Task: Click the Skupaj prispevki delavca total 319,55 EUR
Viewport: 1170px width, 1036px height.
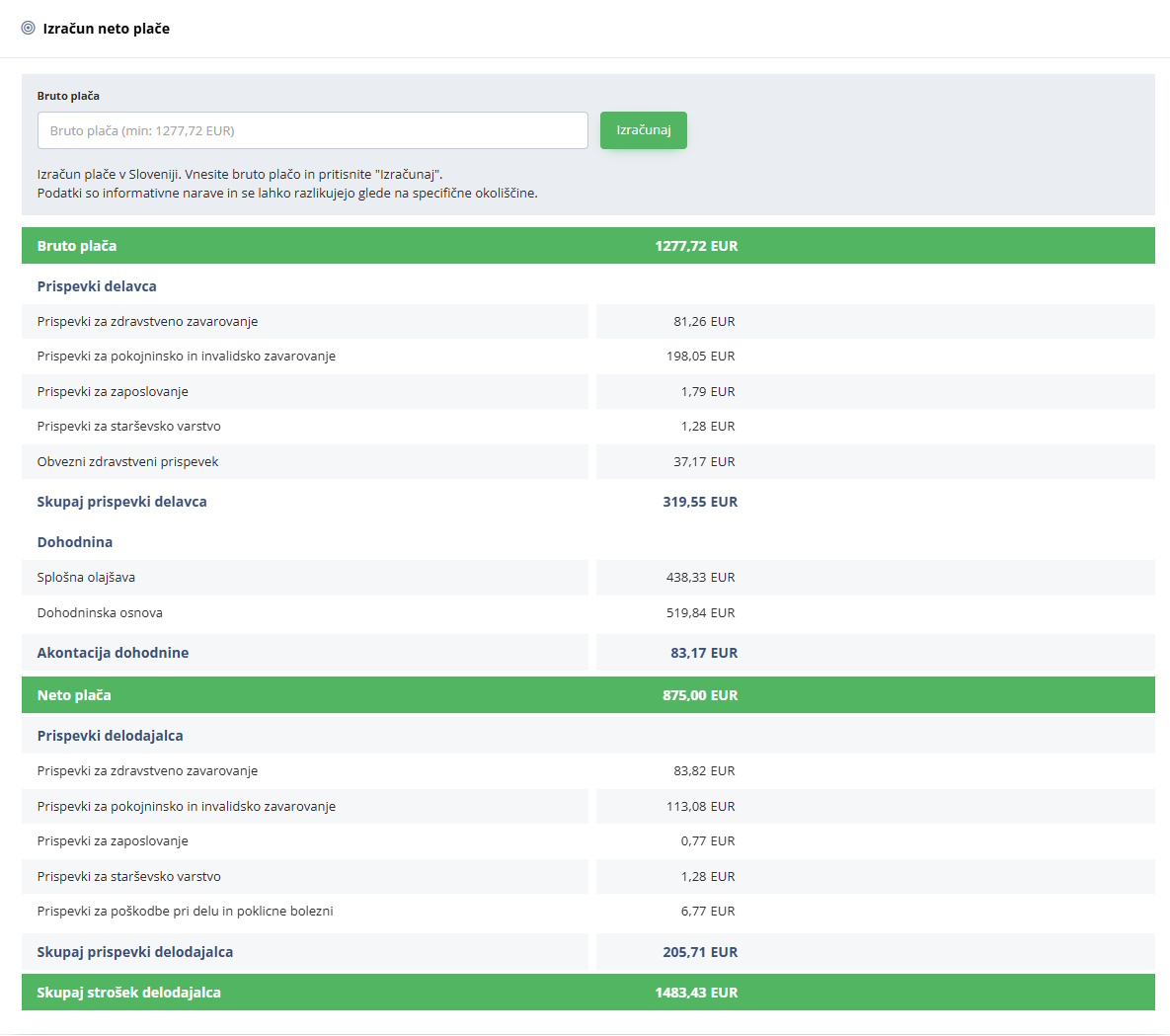Action: point(700,502)
